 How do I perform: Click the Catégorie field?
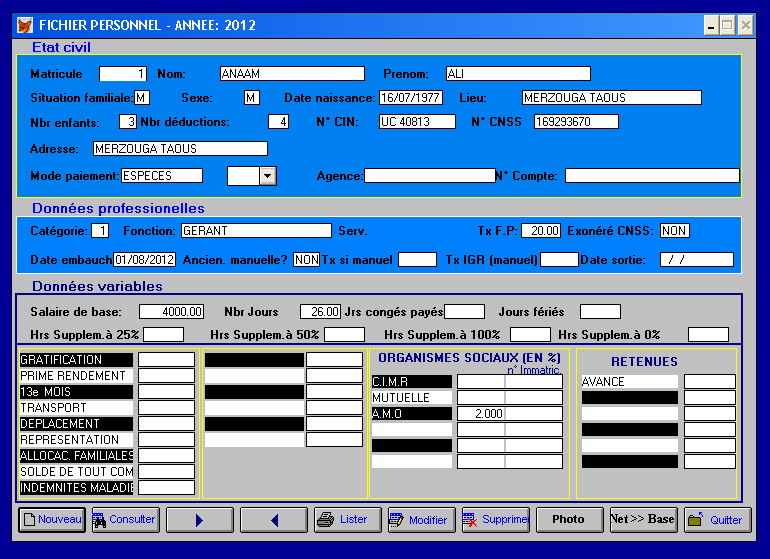(x=100, y=231)
